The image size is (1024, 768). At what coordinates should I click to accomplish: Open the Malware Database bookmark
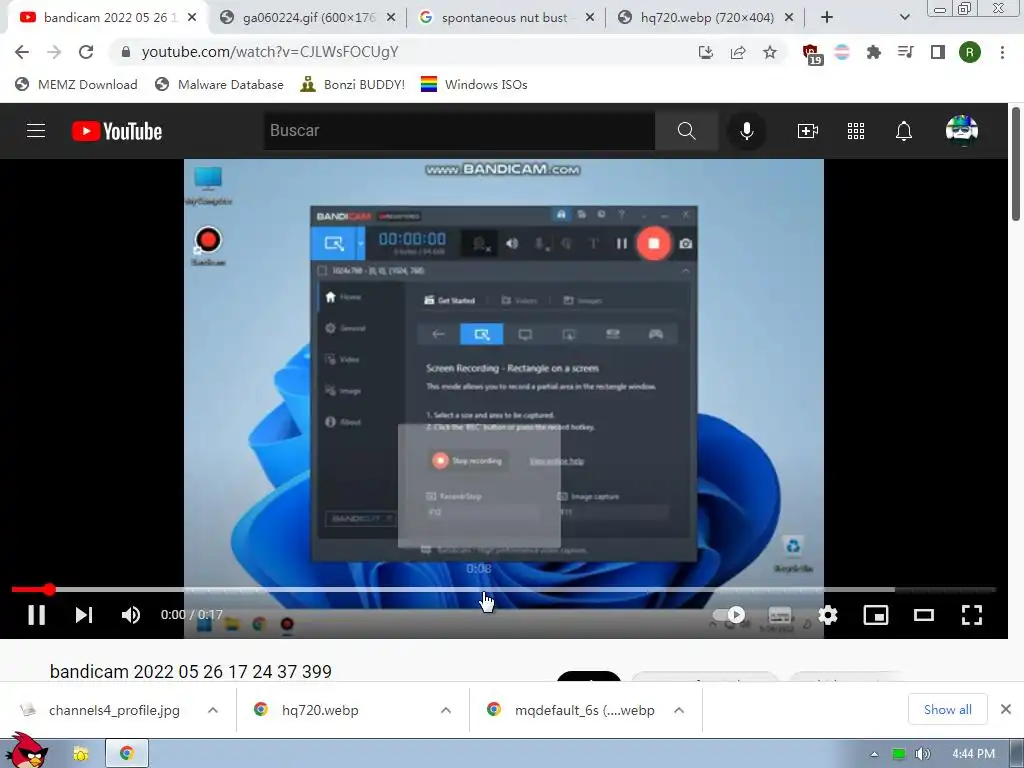click(219, 84)
